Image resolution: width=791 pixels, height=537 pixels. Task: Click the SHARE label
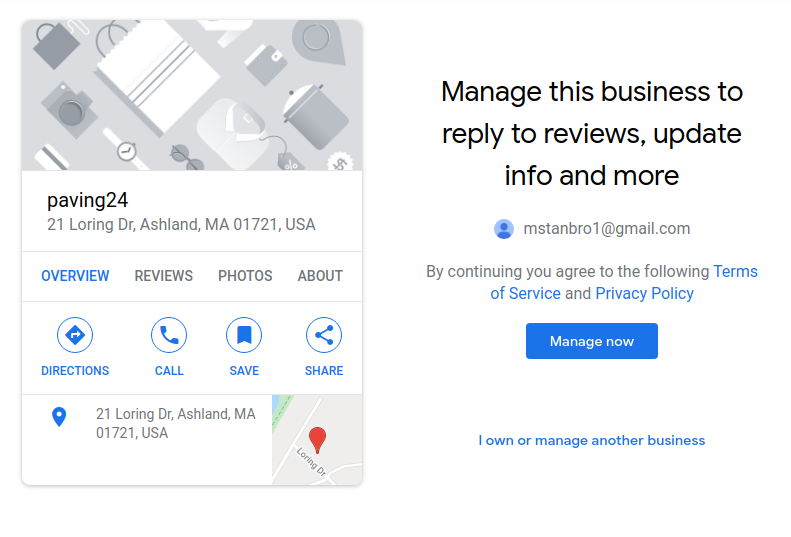[324, 370]
